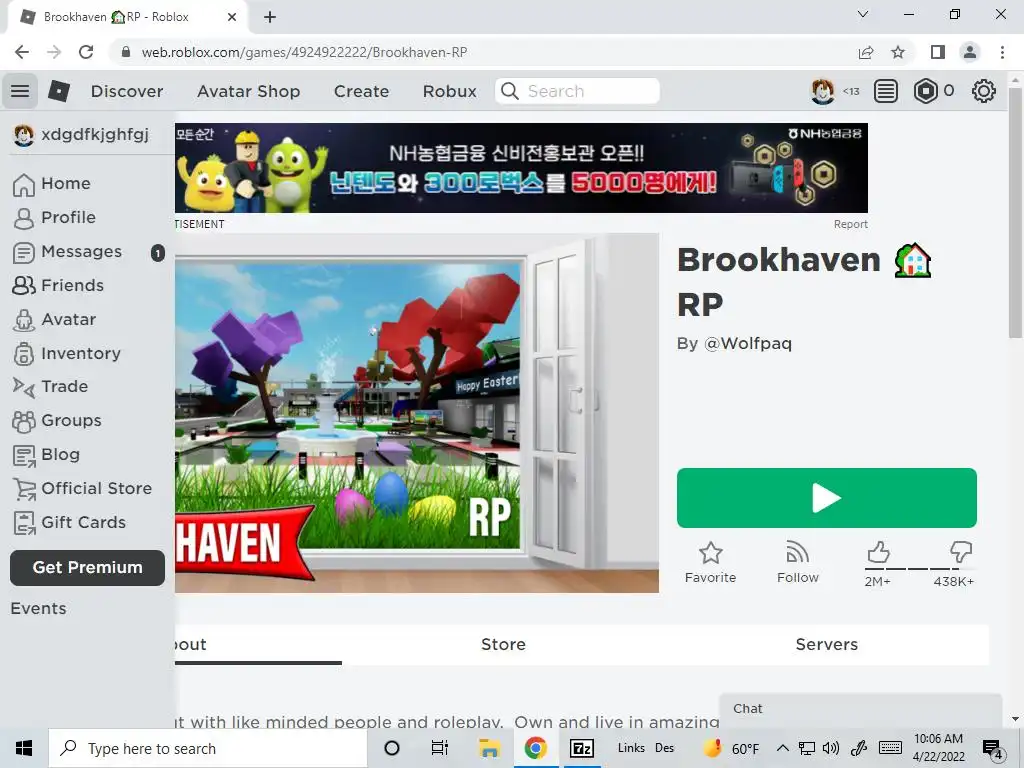This screenshot has width=1024, height=768.
Task: Open Task View from taskbar
Action: [440, 748]
